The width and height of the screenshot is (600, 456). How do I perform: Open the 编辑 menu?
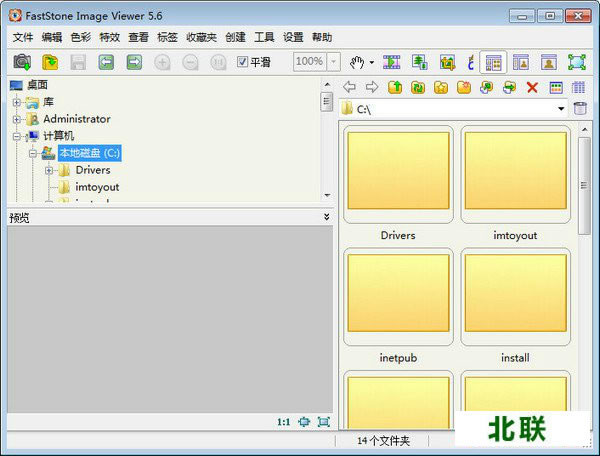point(52,37)
